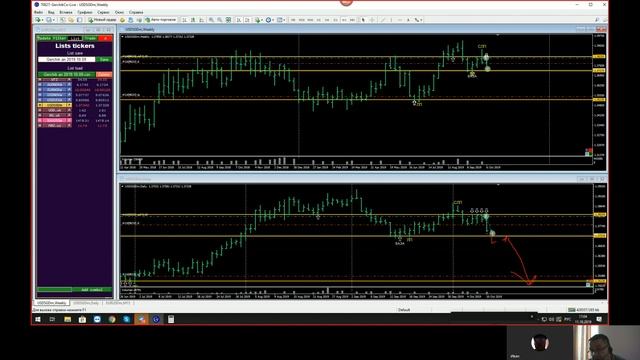Viewport: 640px width, 360px height.
Task: Open the Справка menu
Action: coord(136,12)
